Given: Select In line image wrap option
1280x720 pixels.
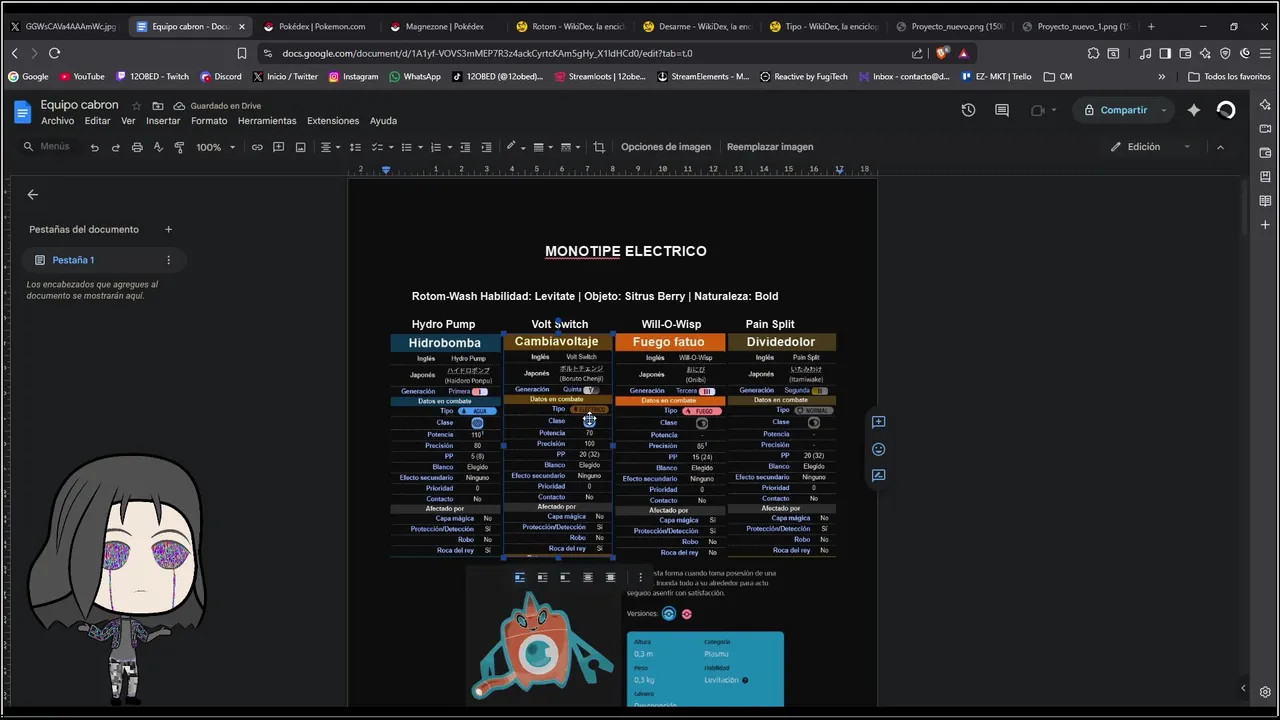Looking at the screenshot, I should [x=520, y=577].
